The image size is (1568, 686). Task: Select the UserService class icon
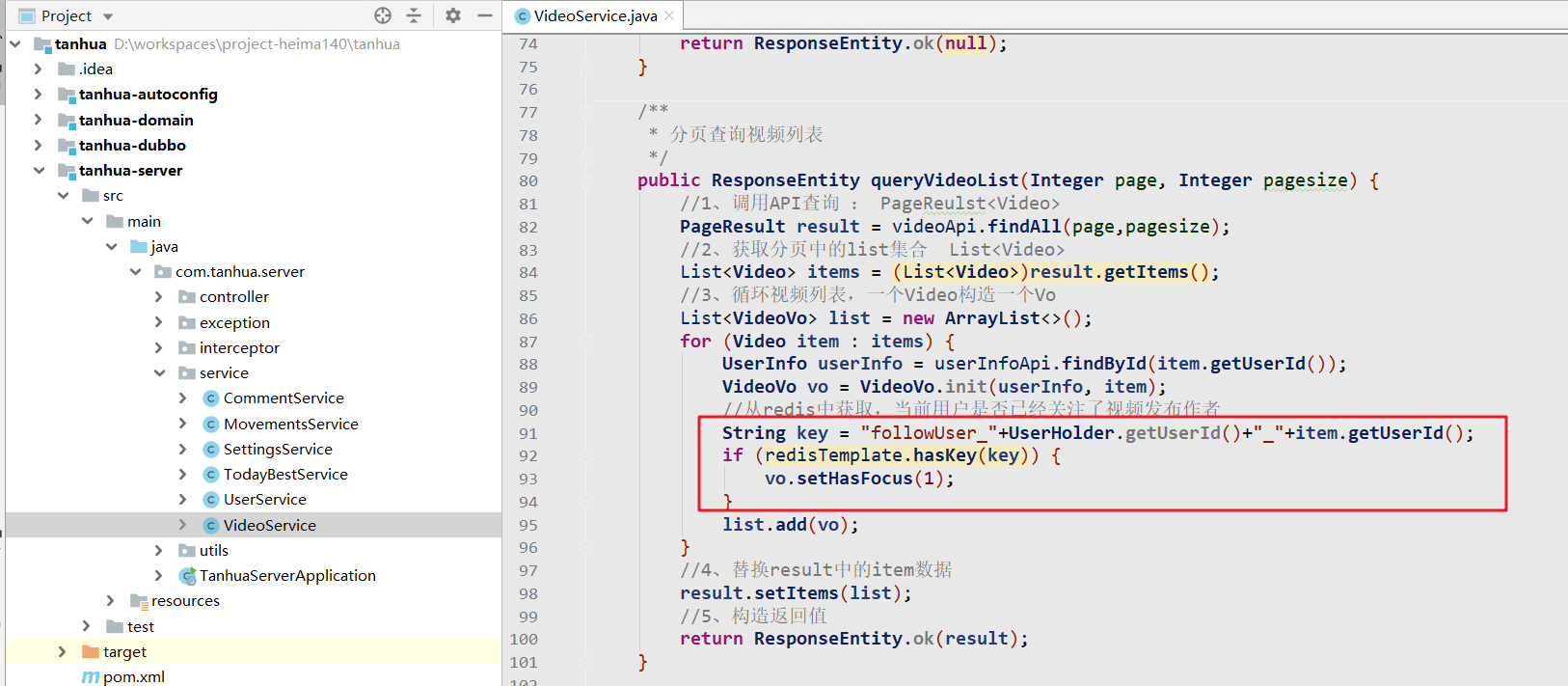pyautogui.click(x=211, y=499)
